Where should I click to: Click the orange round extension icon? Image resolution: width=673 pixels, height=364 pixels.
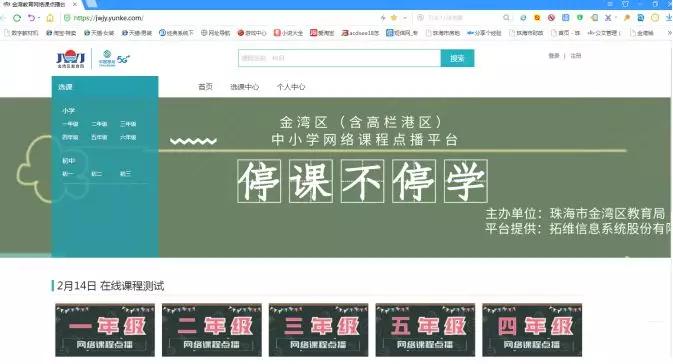pyautogui.click(x=537, y=18)
